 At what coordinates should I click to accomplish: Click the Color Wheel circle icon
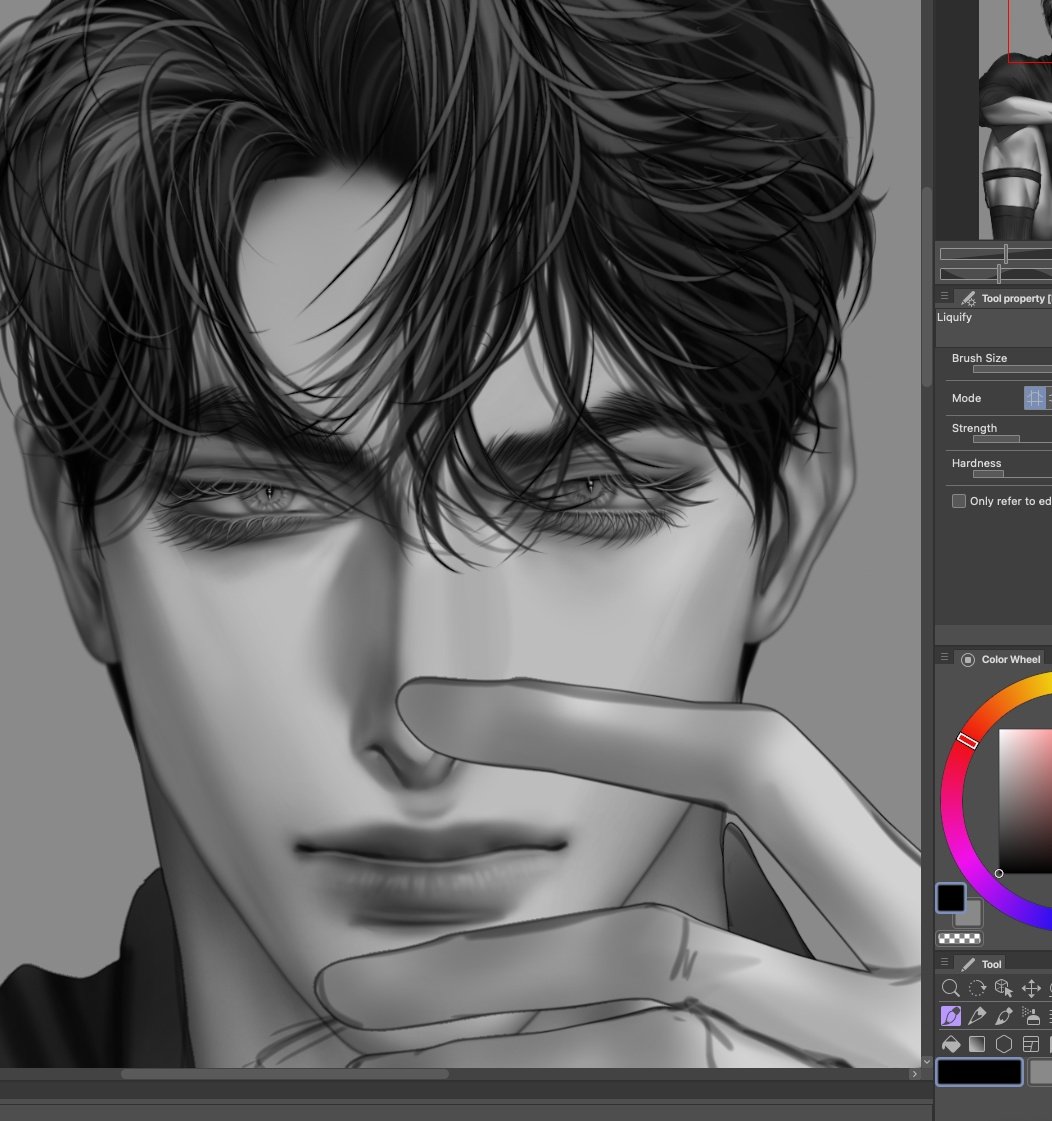pos(968,660)
